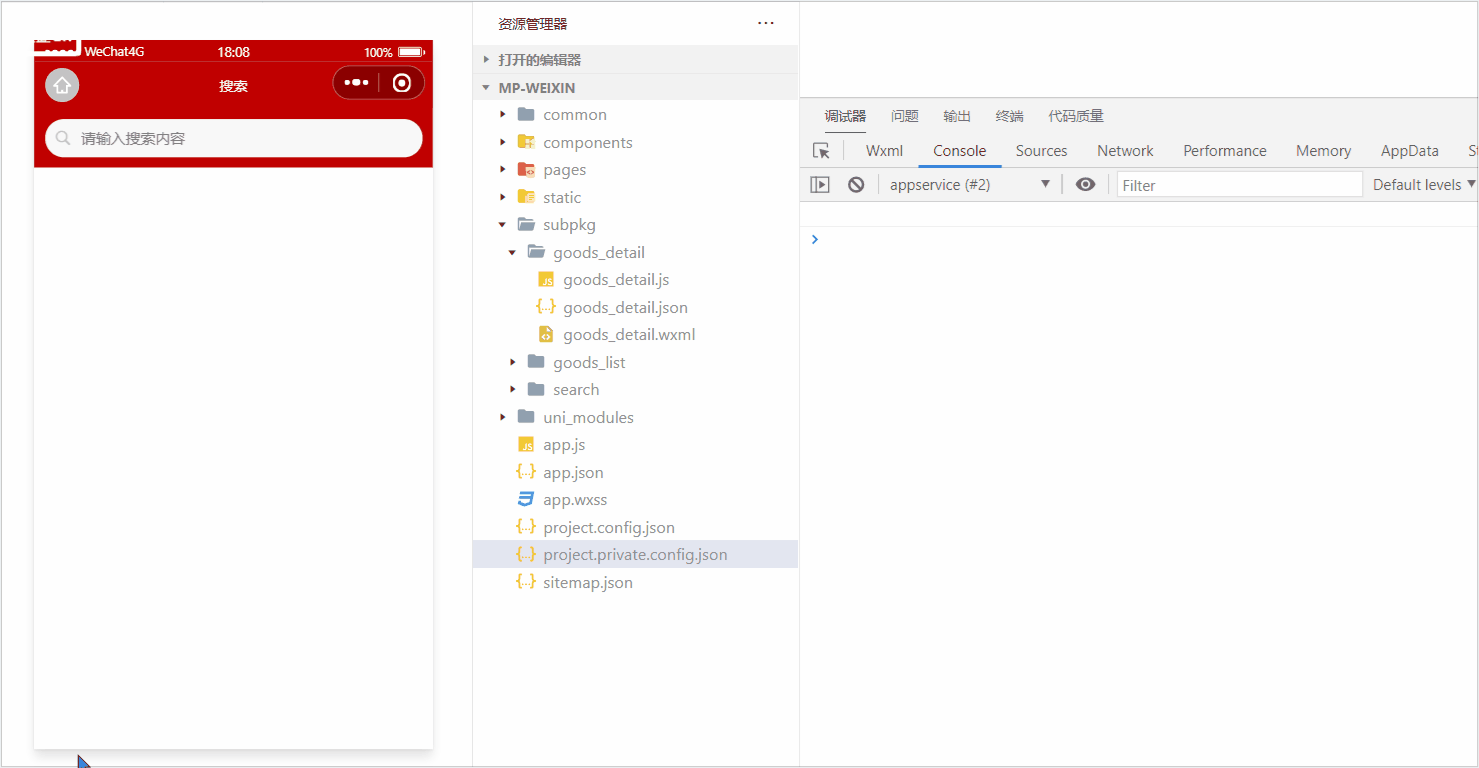This screenshot has height=768, width=1479.
Task: Toggle the console sidebar panel icon
Action: coord(820,185)
